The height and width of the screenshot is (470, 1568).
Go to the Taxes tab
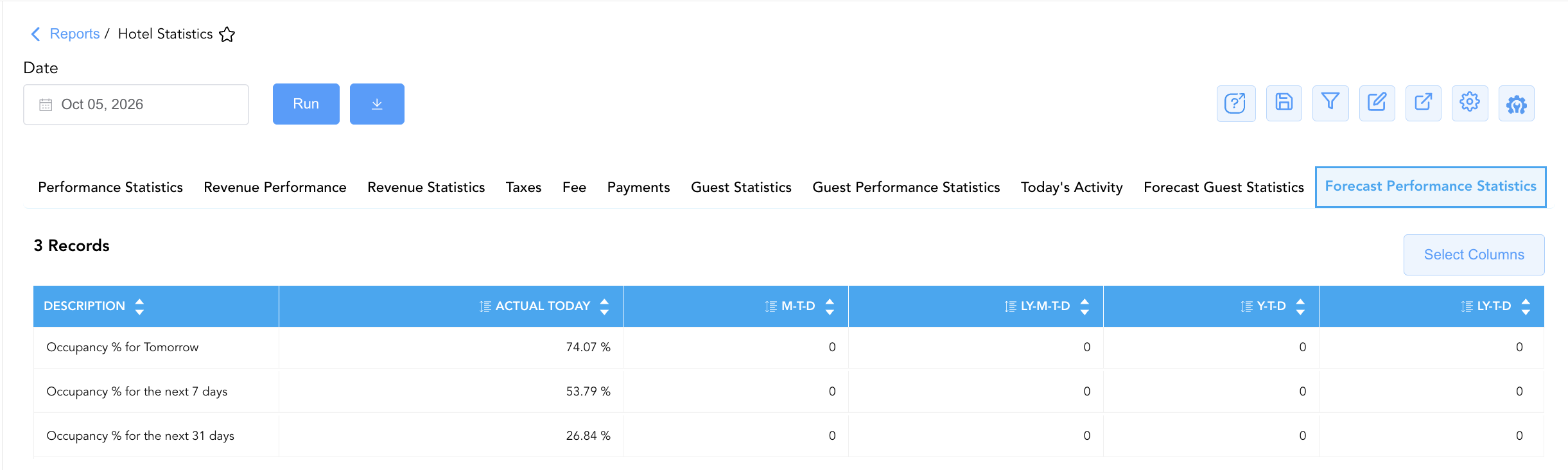[x=523, y=187]
